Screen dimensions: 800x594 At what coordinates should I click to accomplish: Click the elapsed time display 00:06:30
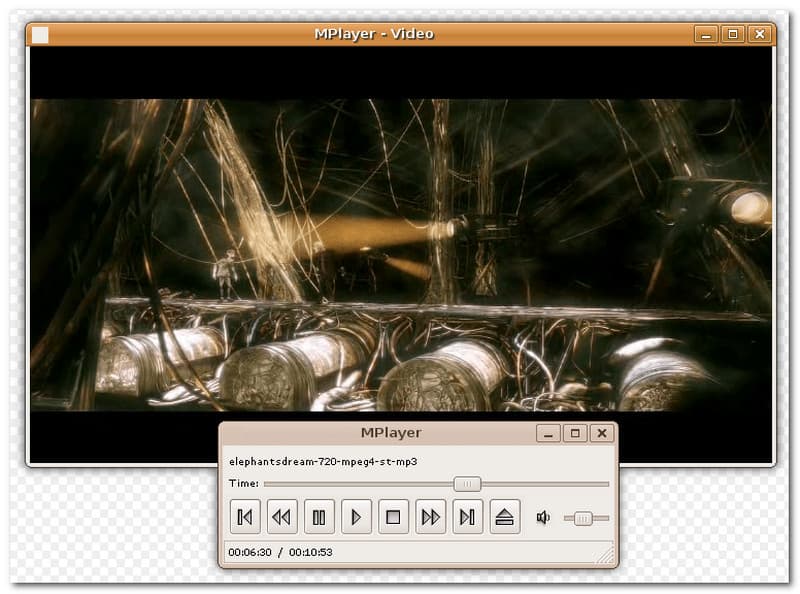pos(249,552)
